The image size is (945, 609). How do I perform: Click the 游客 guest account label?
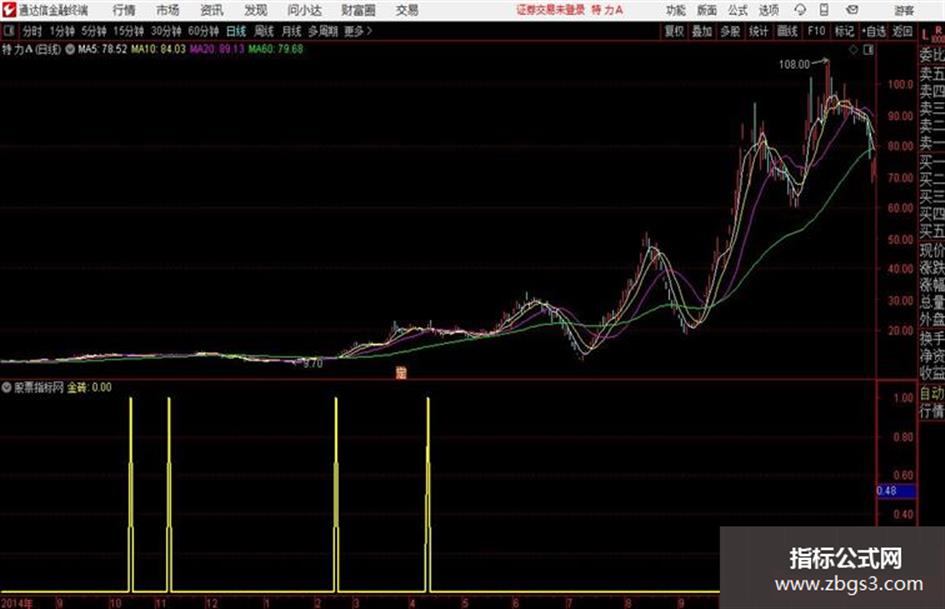tap(904, 10)
